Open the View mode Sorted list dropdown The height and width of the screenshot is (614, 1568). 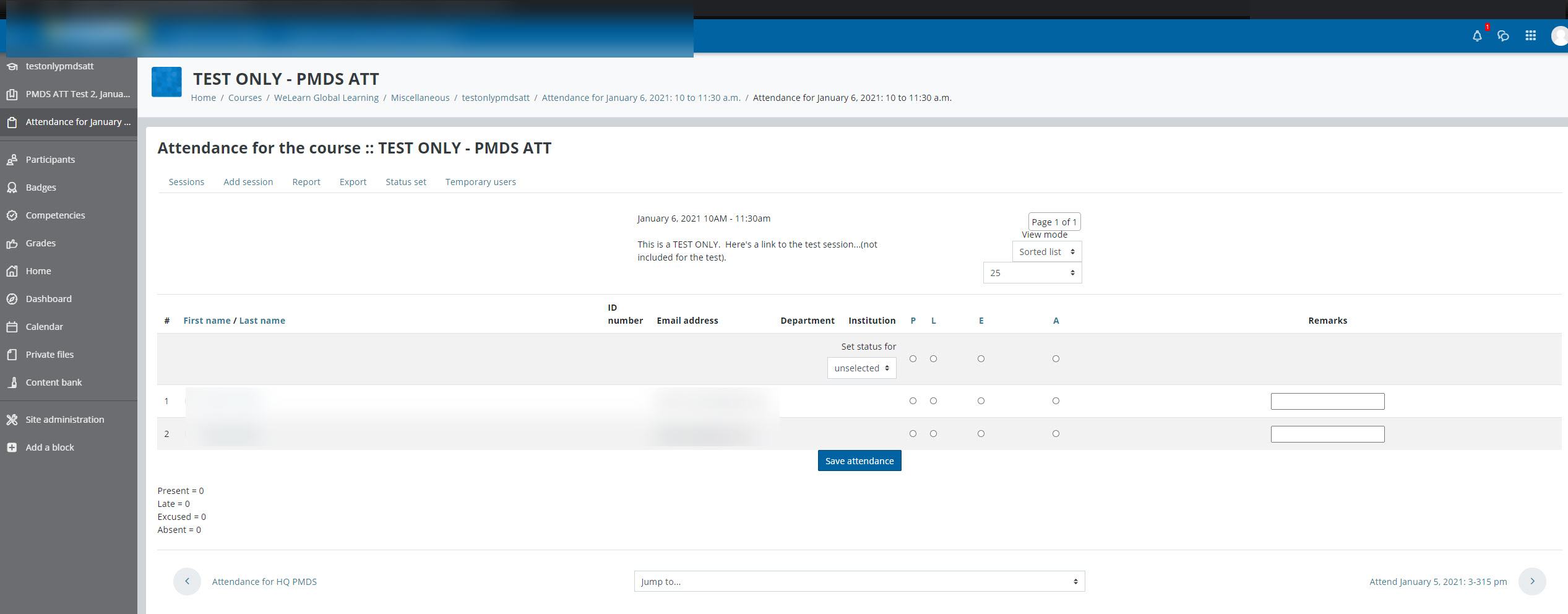[x=1046, y=251]
